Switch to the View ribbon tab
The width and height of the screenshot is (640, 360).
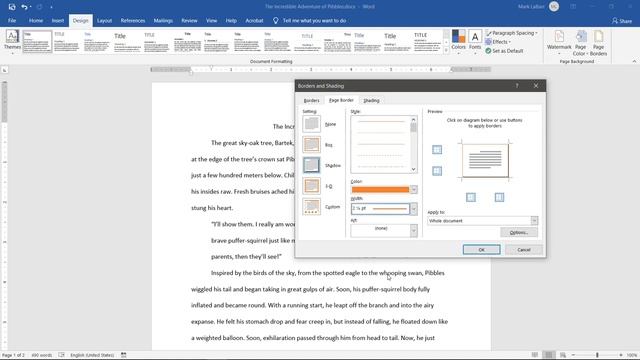click(x=211, y=20)
